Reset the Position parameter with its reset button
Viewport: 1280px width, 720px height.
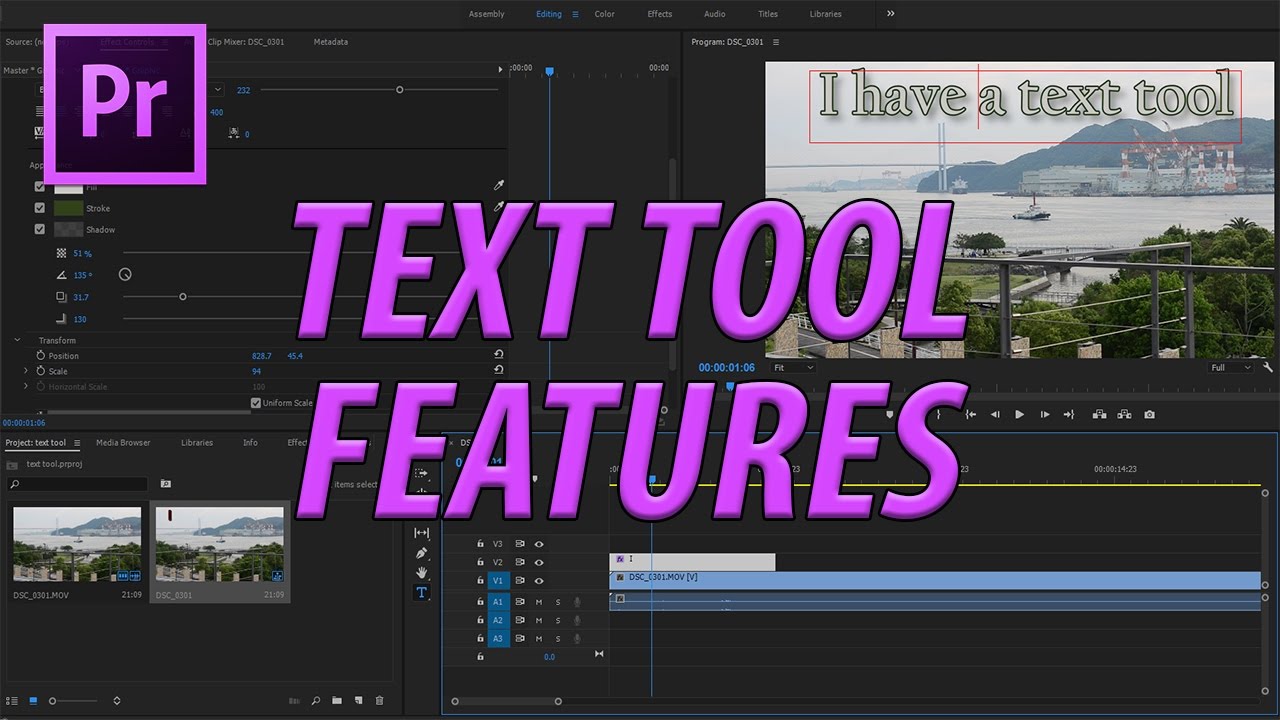click(498, 355)
